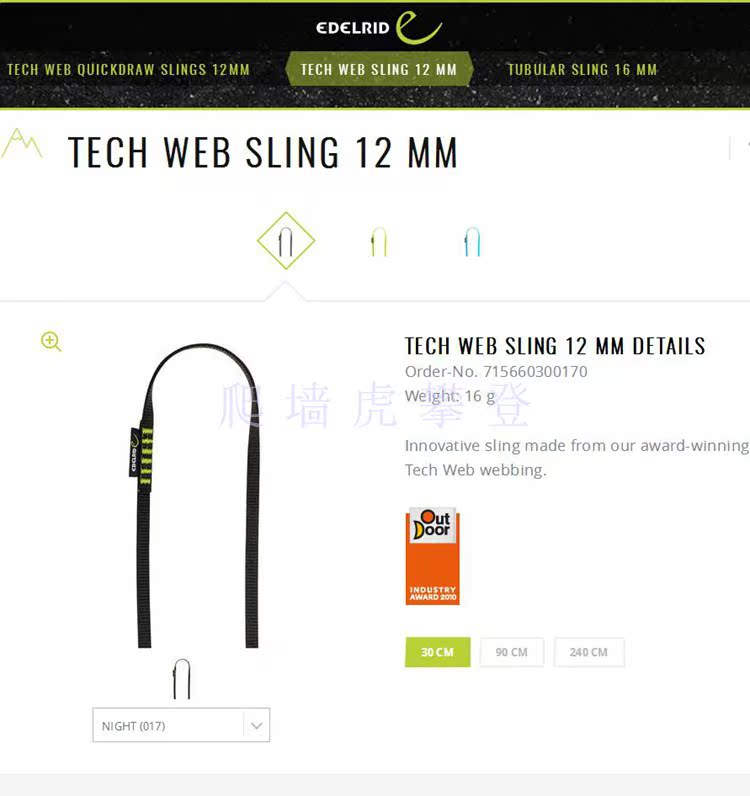750x796 pixels.
Task: Click the Edelrid label on sling image
Action: click(x=134, y=453)
